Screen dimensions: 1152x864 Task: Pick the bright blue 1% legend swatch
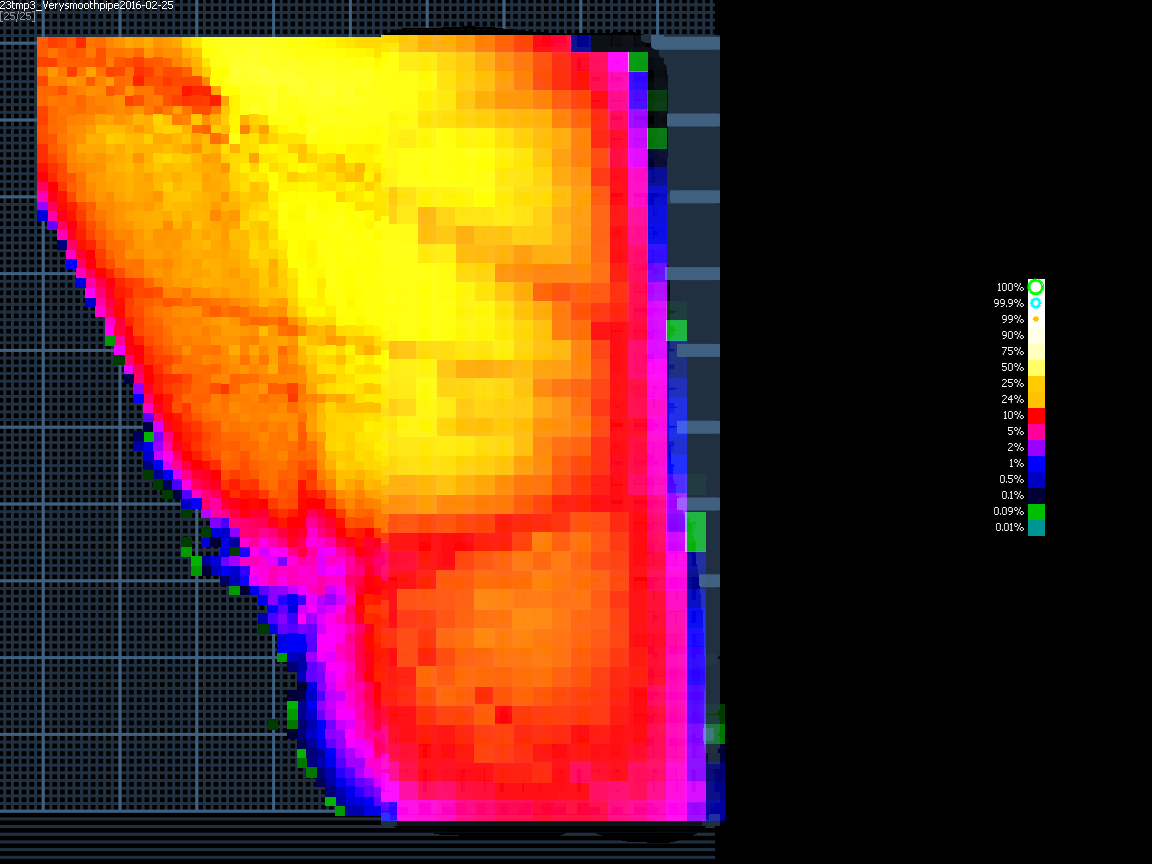point(1036,463)
